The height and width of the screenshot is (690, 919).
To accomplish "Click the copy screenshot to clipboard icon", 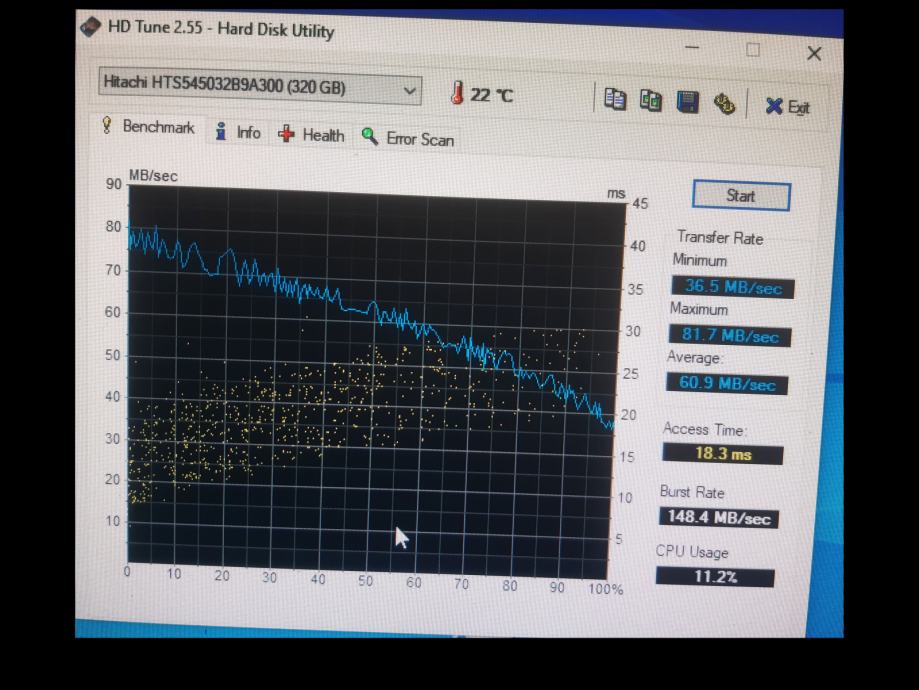I will (x=651, y=100).
